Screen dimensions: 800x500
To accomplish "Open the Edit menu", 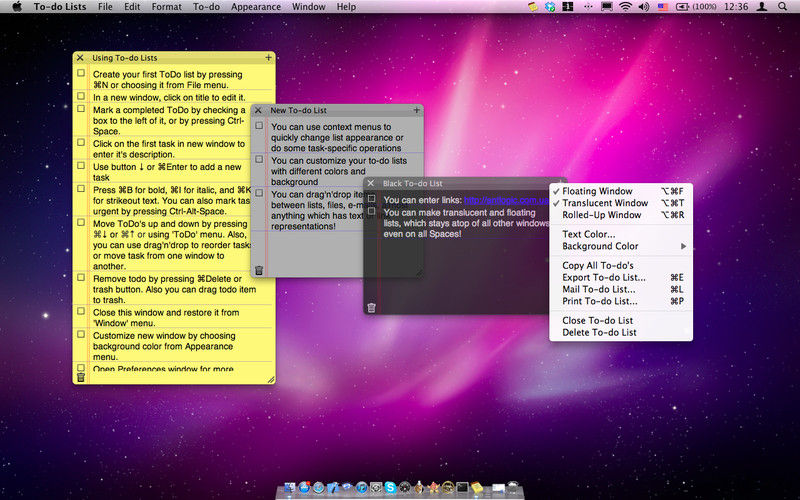I will 132,7.
